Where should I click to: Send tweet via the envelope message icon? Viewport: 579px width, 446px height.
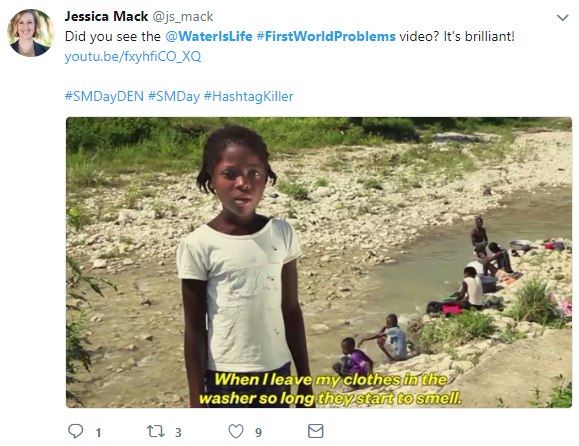coord(316,431)
